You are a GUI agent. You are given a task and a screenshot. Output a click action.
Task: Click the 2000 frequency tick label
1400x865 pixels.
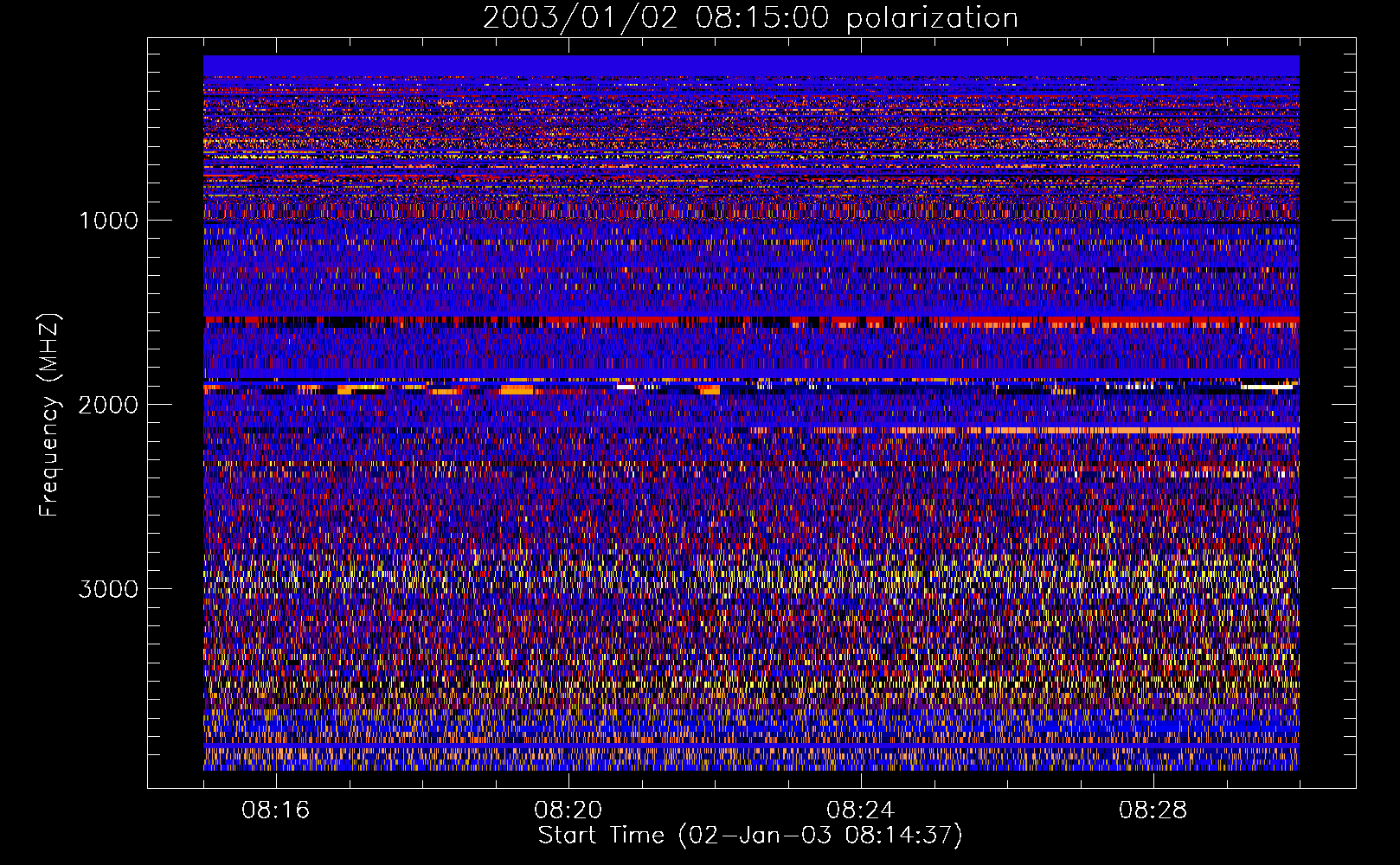point(108,405)
